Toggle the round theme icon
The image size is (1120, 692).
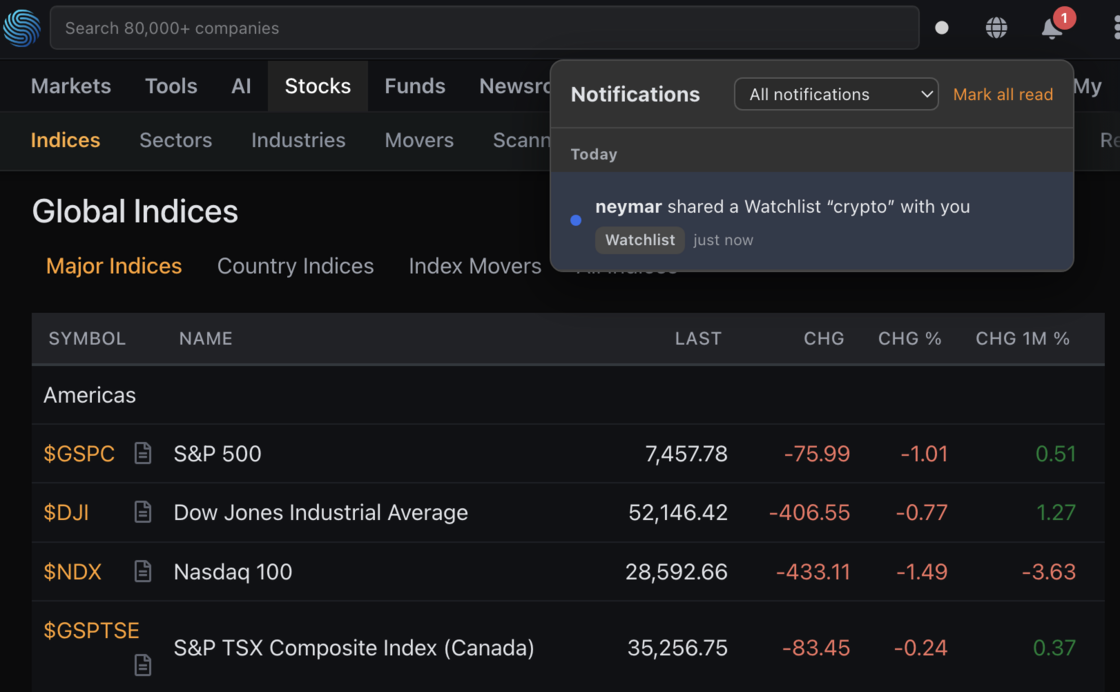click(x=941, y=28)
